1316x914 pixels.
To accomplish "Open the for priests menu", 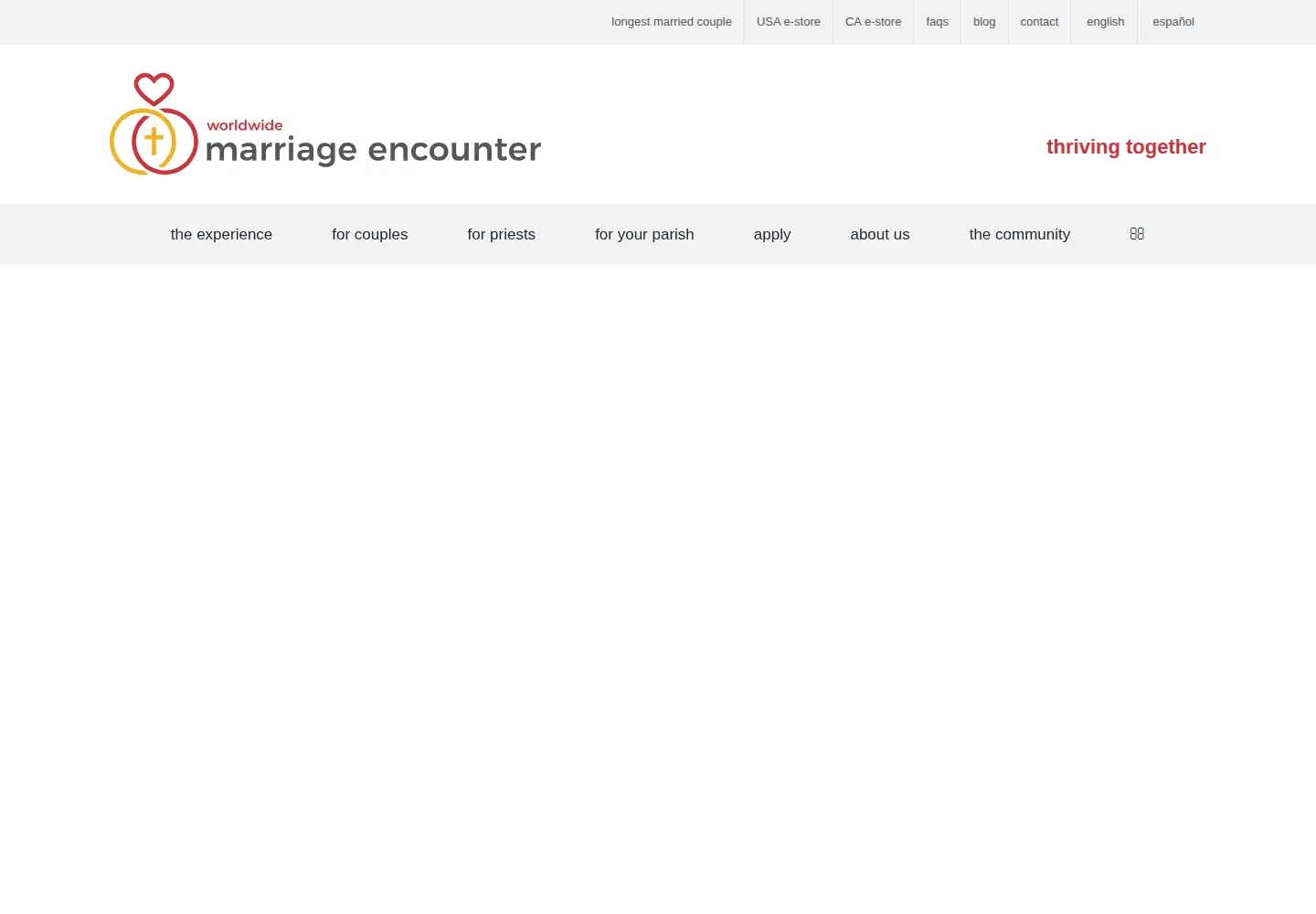I will pos(502,234).
